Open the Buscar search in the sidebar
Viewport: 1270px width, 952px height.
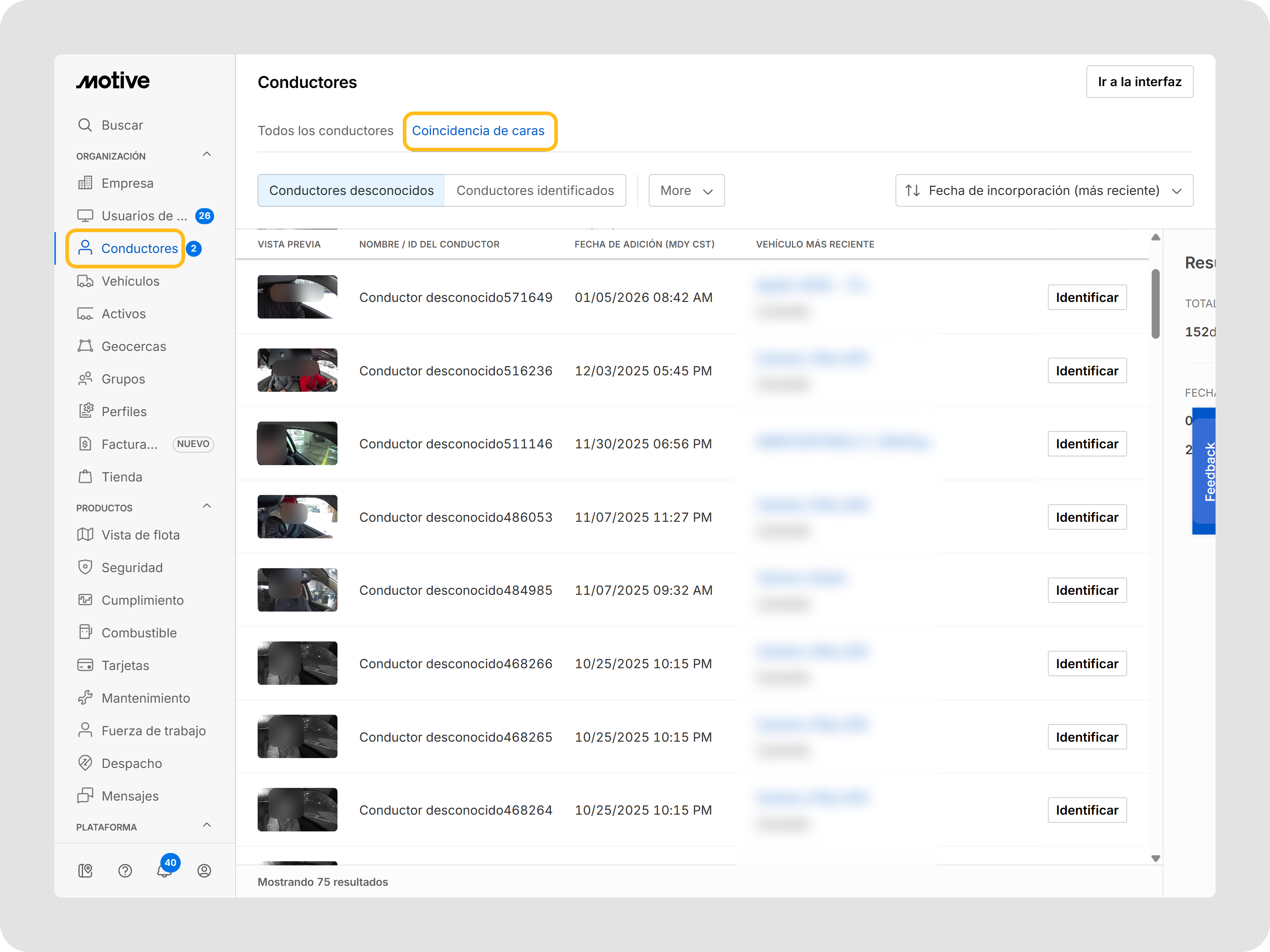point(121,125)
